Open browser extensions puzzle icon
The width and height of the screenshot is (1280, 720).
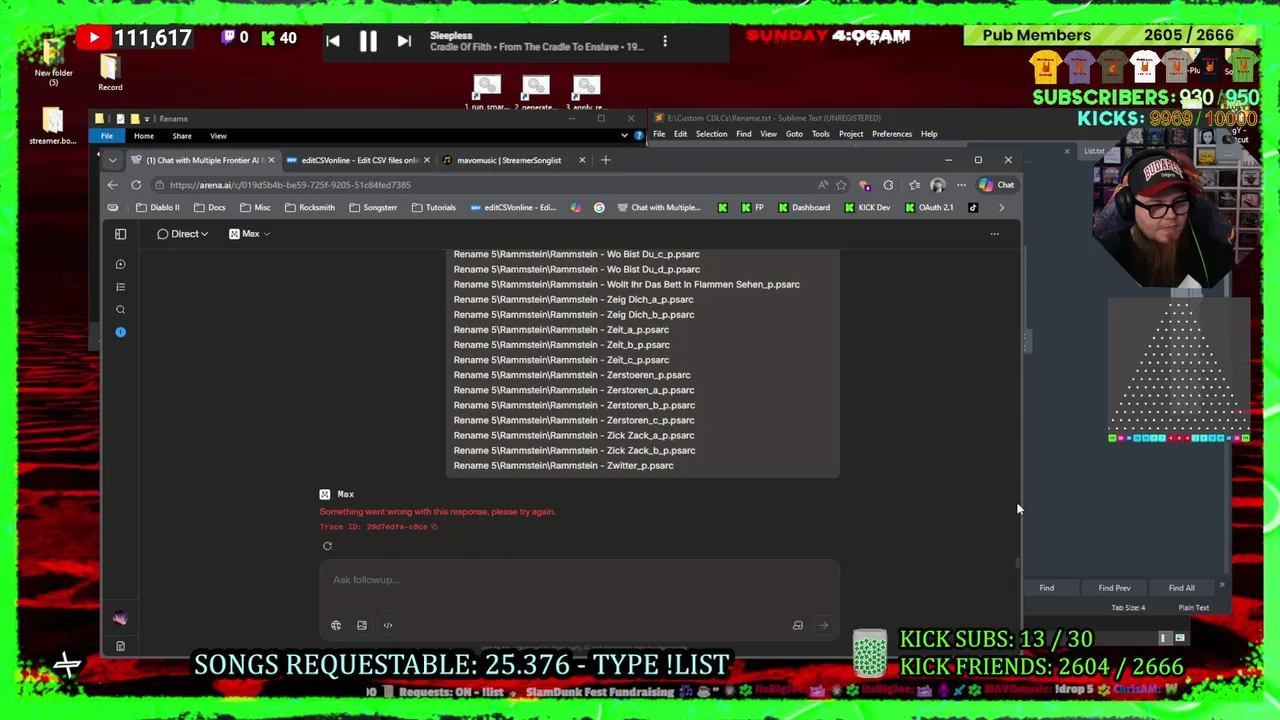click(888, 185)
